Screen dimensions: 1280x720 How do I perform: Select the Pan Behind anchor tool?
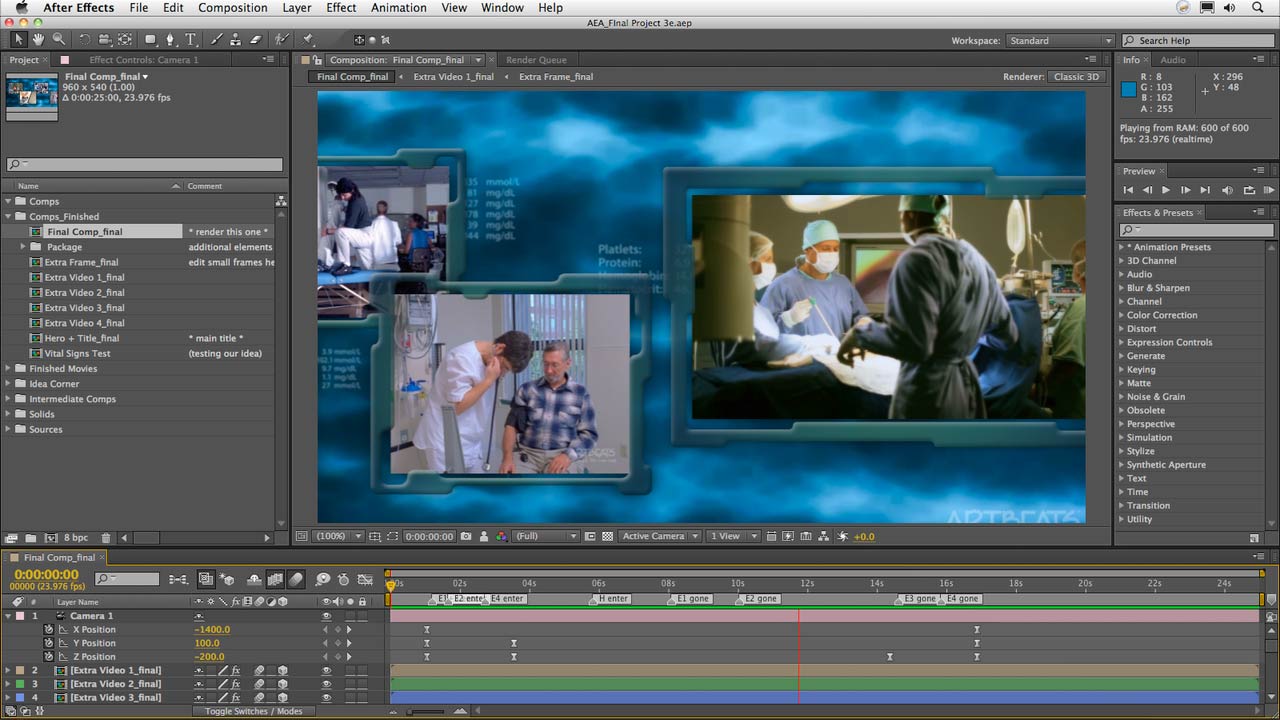click(125, 40)
